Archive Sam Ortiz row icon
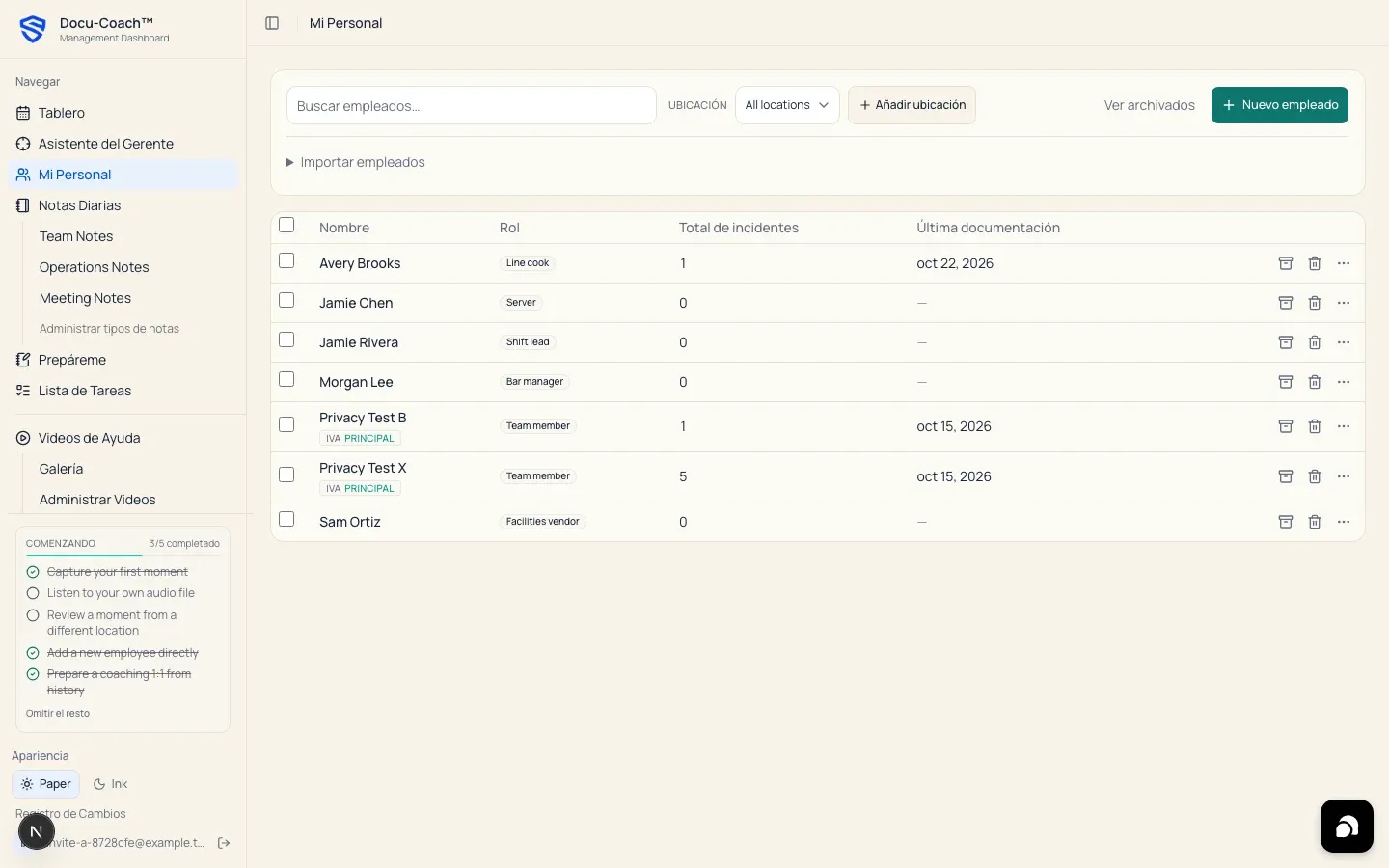The height and width of the screenshot is (868, 1389). coord(1286,522)
